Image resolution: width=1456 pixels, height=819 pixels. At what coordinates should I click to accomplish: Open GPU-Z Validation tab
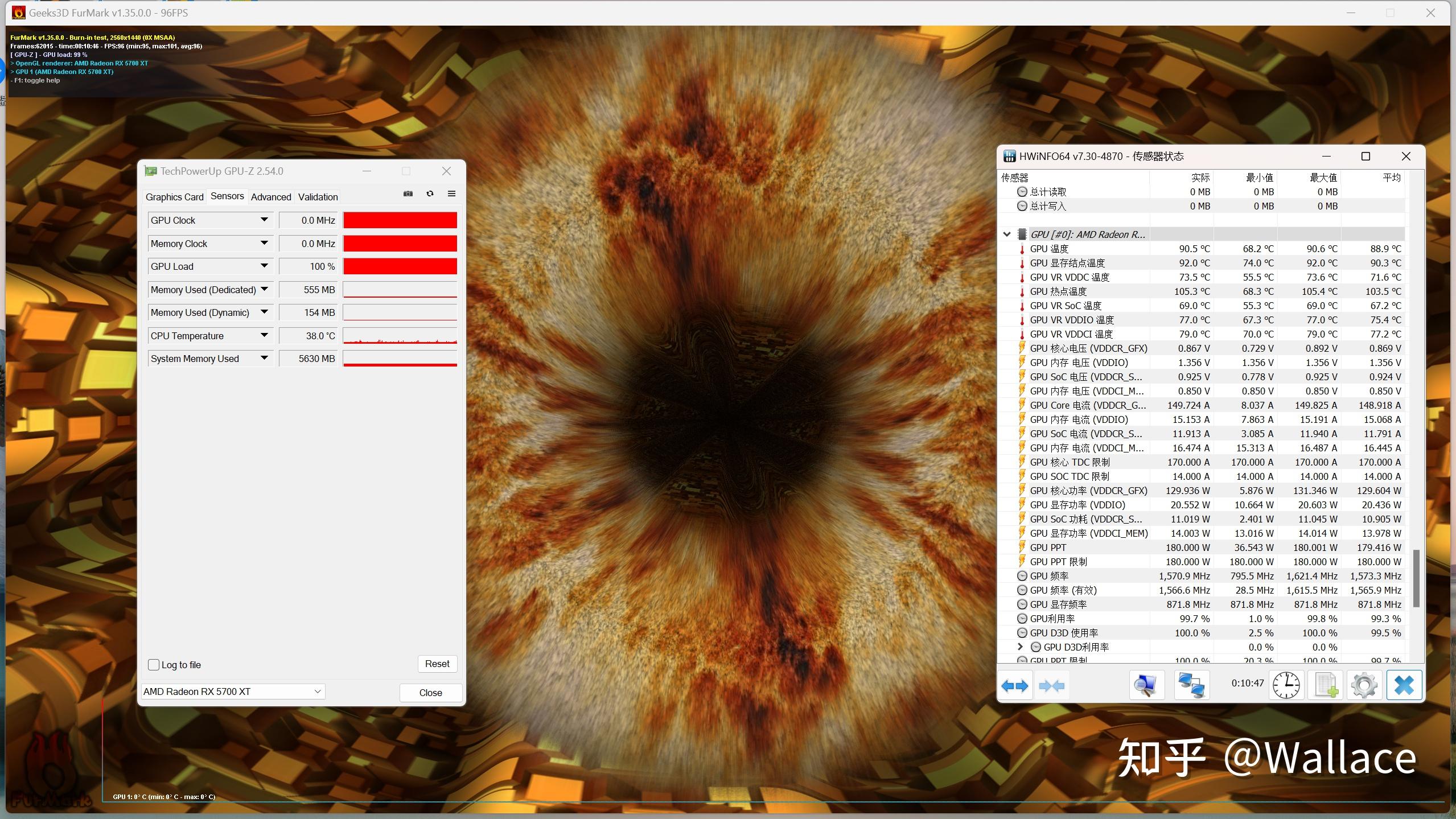coord(318,196)
